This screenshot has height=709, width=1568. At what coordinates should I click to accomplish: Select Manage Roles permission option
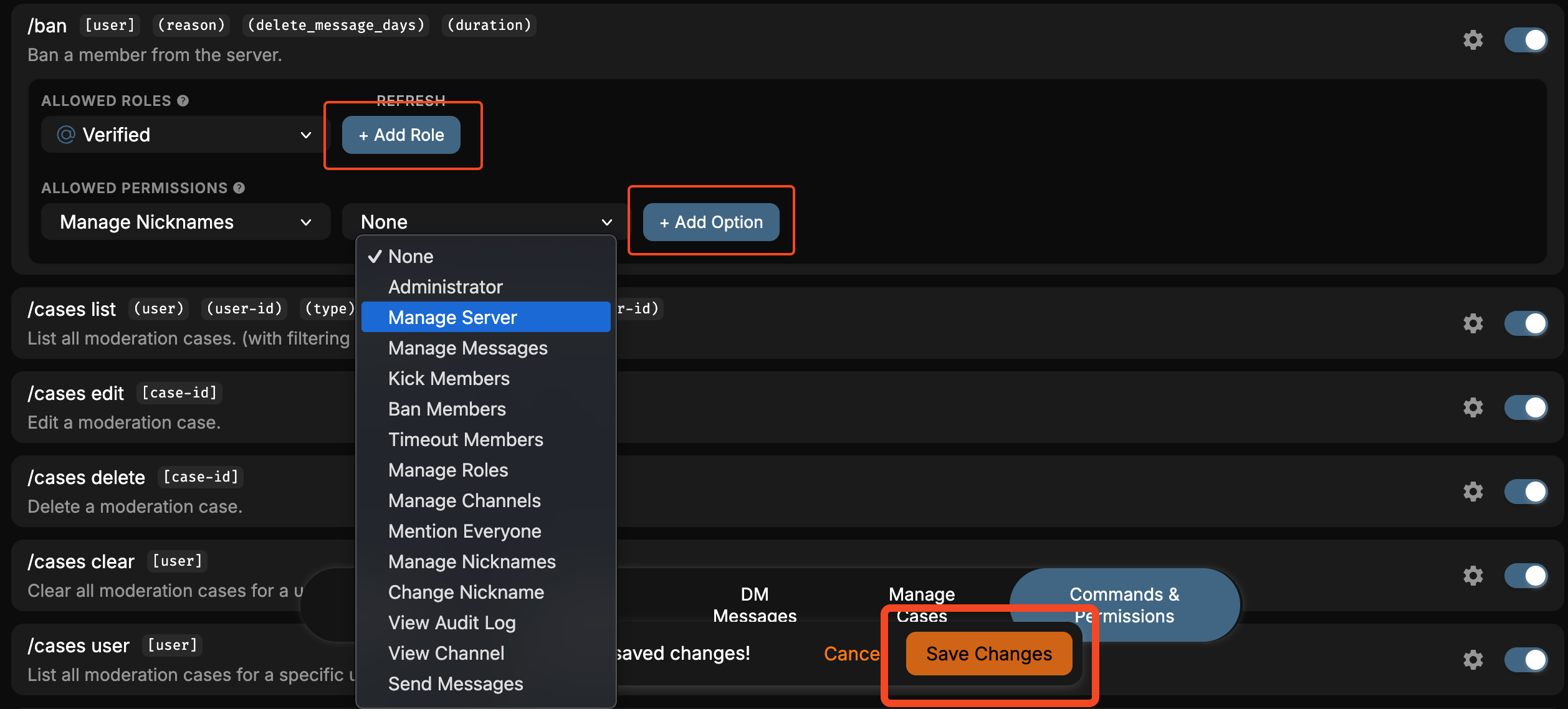485,470
